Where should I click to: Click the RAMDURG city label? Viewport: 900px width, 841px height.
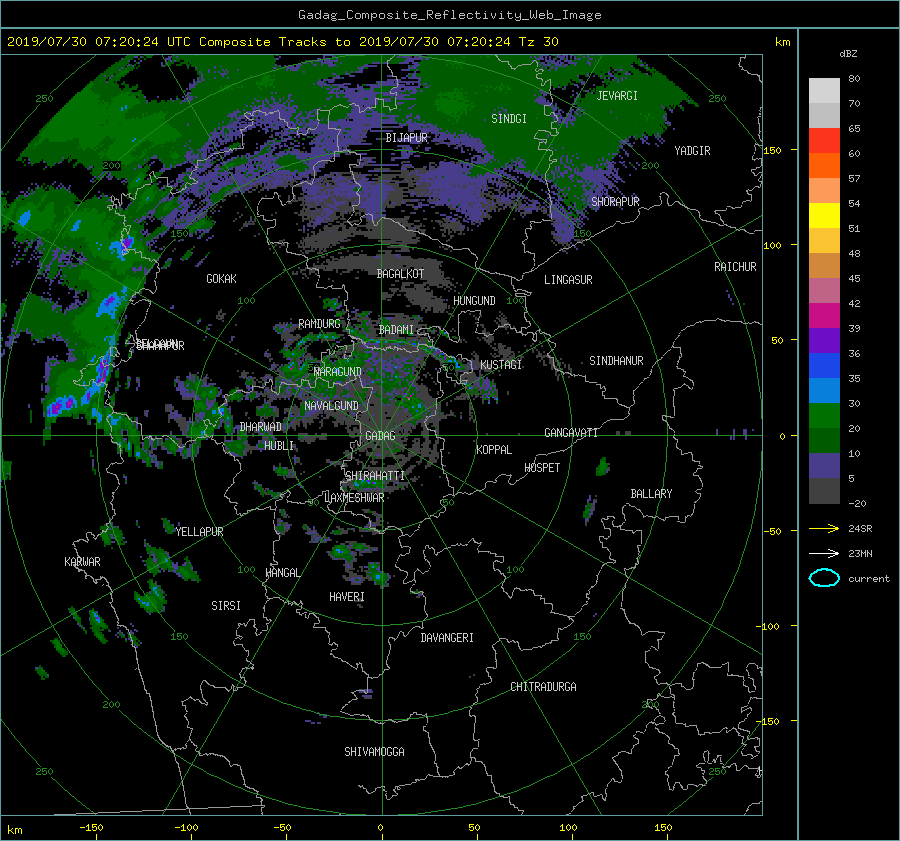click(x=319, y=324)
